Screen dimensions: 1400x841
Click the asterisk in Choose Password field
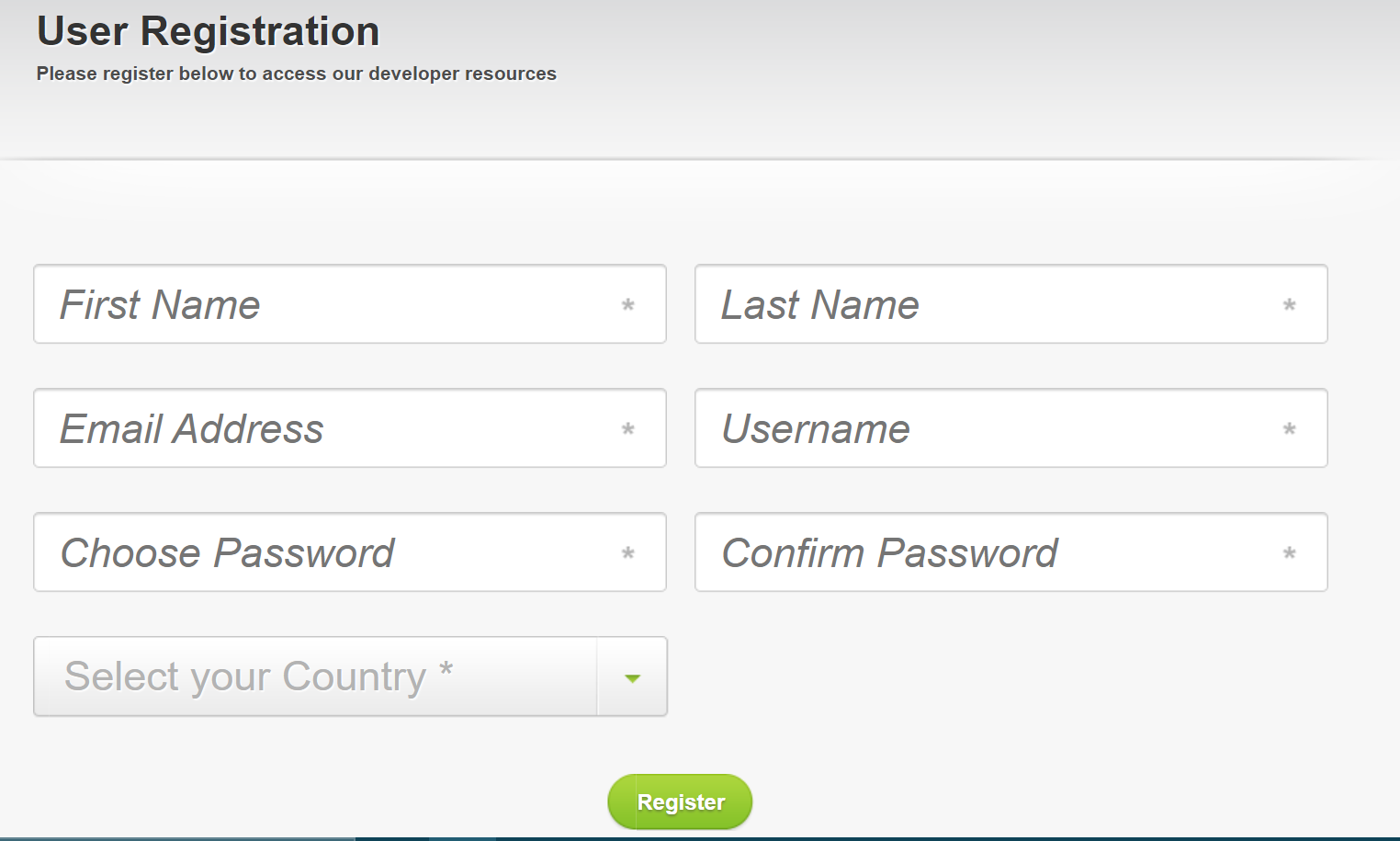point(628,553)
